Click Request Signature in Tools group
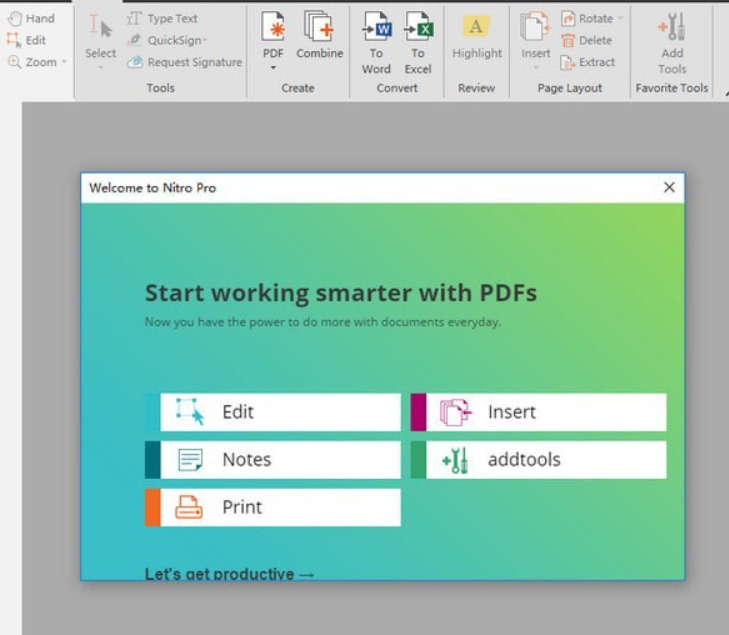The height and width of the screenshot is (635, 729). coord(185,62)
